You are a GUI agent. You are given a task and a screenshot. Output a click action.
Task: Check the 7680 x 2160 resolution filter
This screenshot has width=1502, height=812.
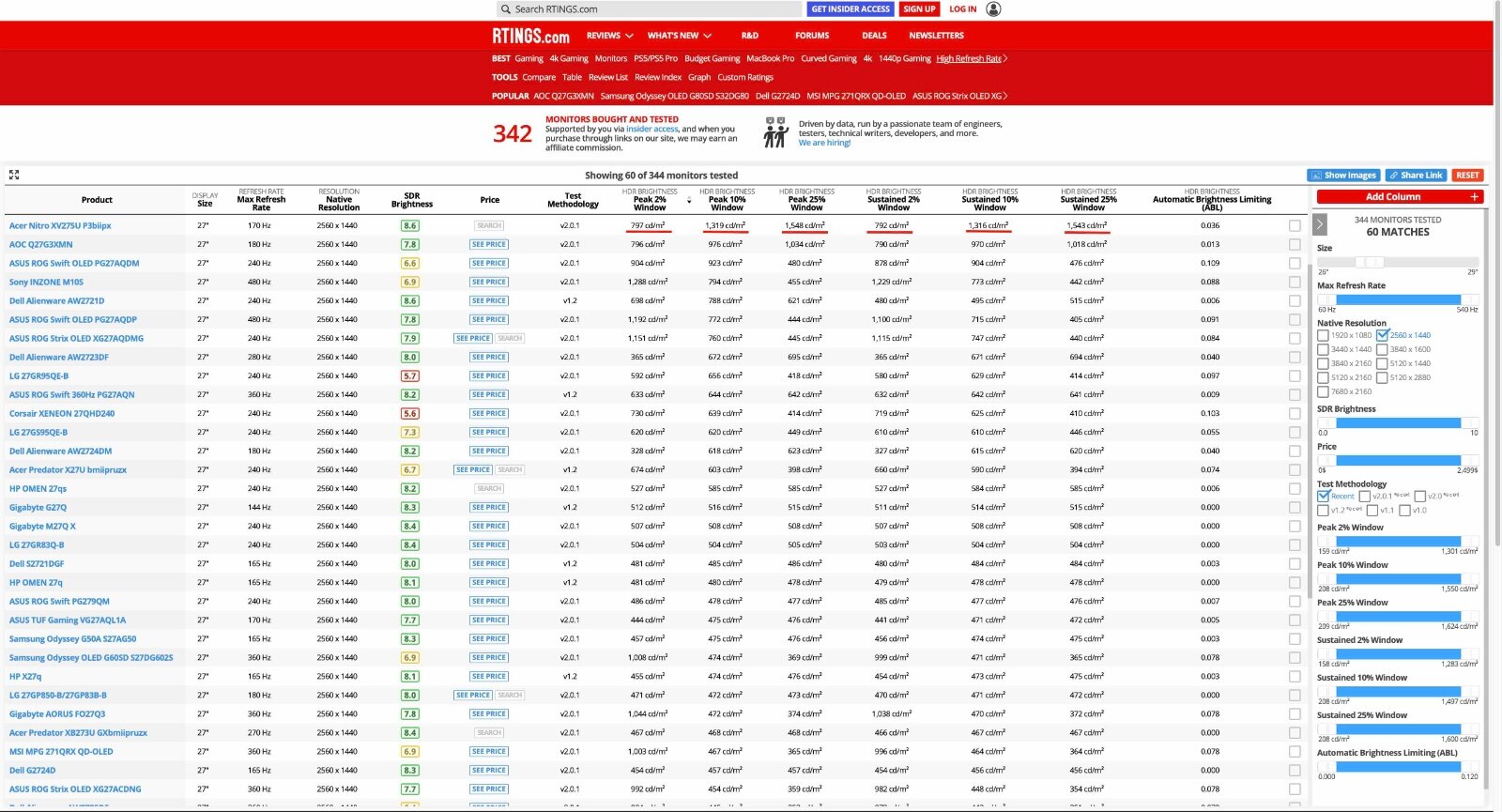(x=1323, y=391)
